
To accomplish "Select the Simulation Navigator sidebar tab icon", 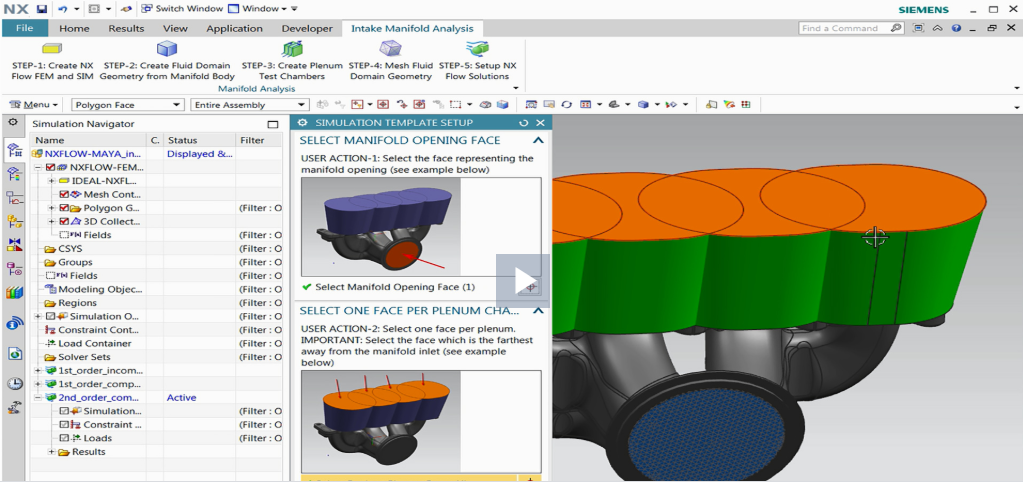I will tap(14, 151).
